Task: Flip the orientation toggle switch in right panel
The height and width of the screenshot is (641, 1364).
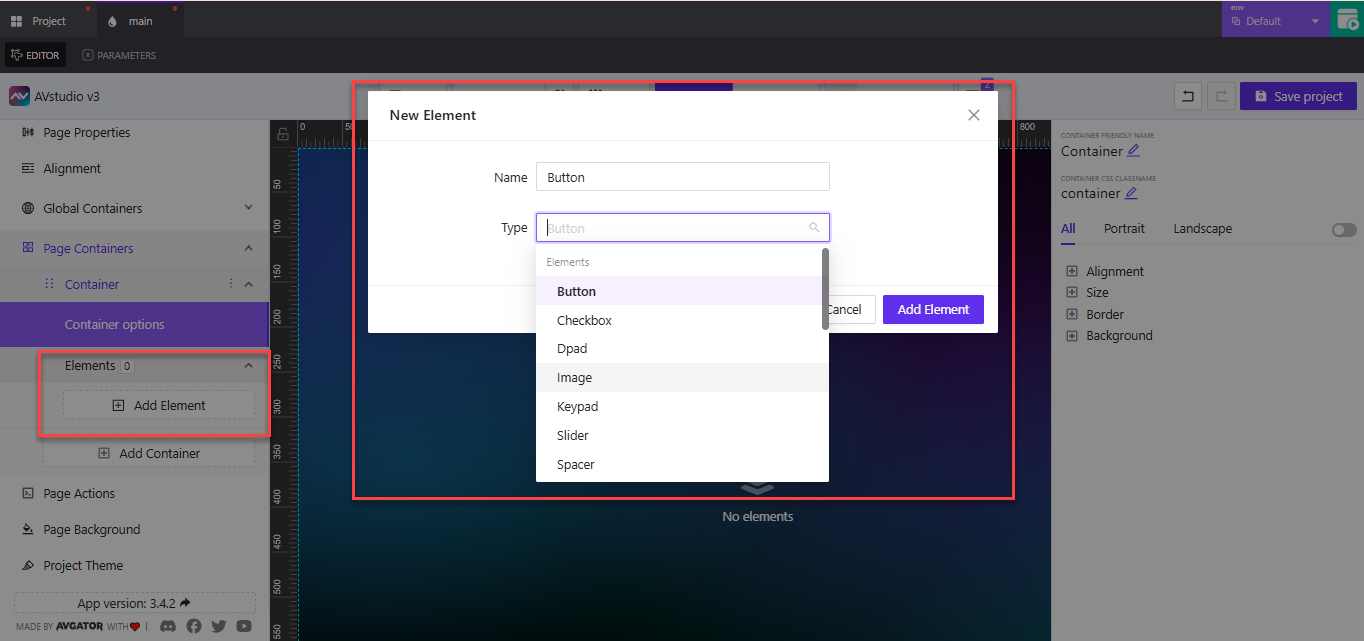Action: click(1343, 229)
